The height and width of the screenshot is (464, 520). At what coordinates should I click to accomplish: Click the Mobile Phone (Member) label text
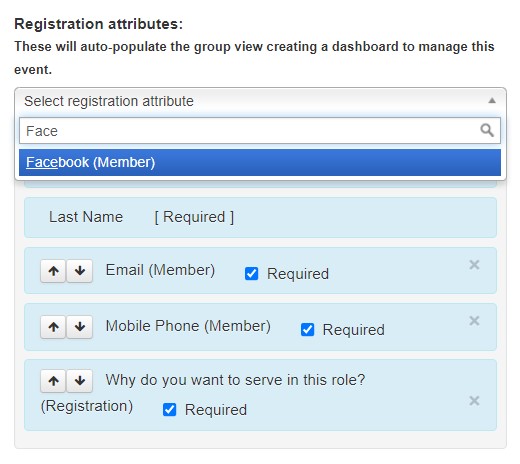click(188, 326)
